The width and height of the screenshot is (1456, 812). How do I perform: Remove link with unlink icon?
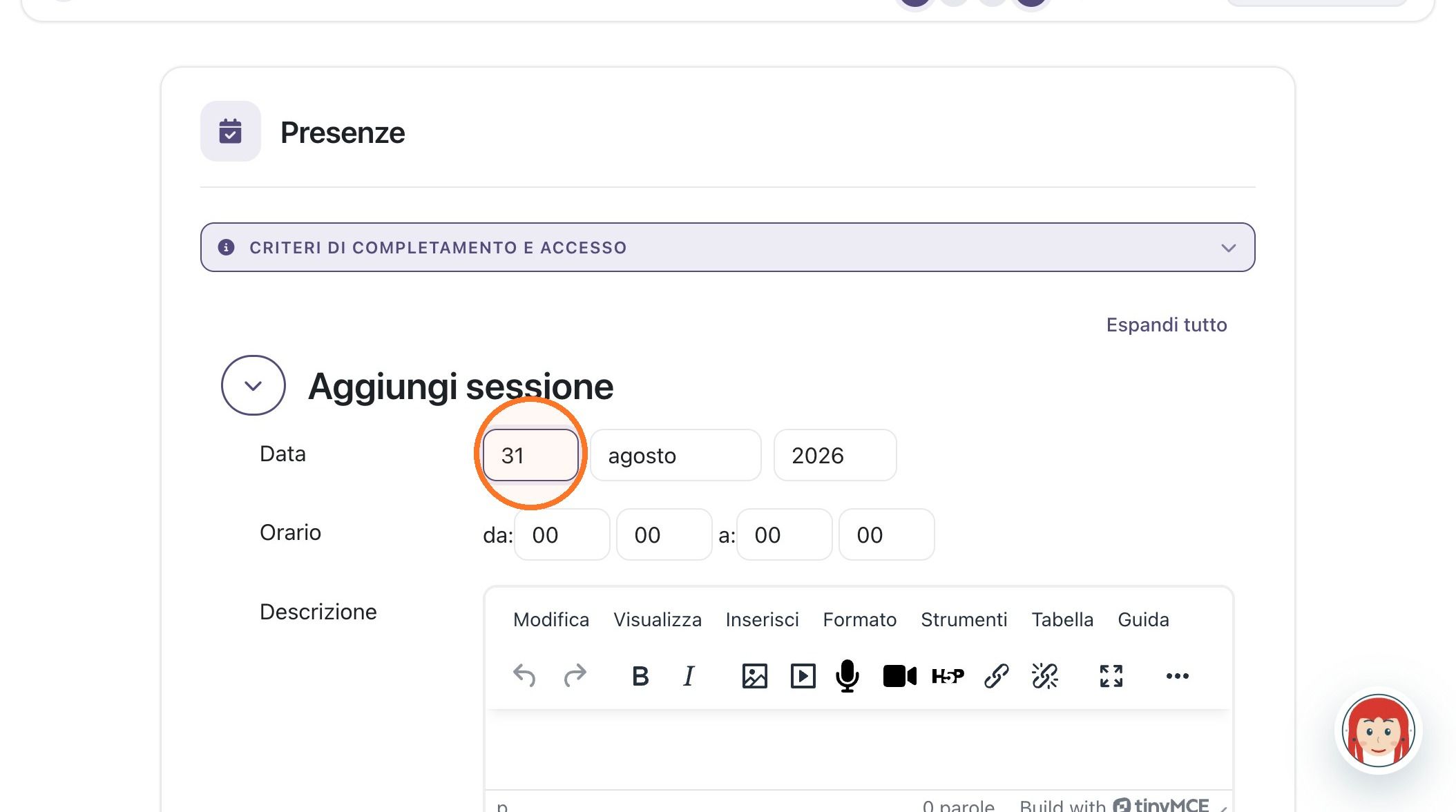(1044, 675)
